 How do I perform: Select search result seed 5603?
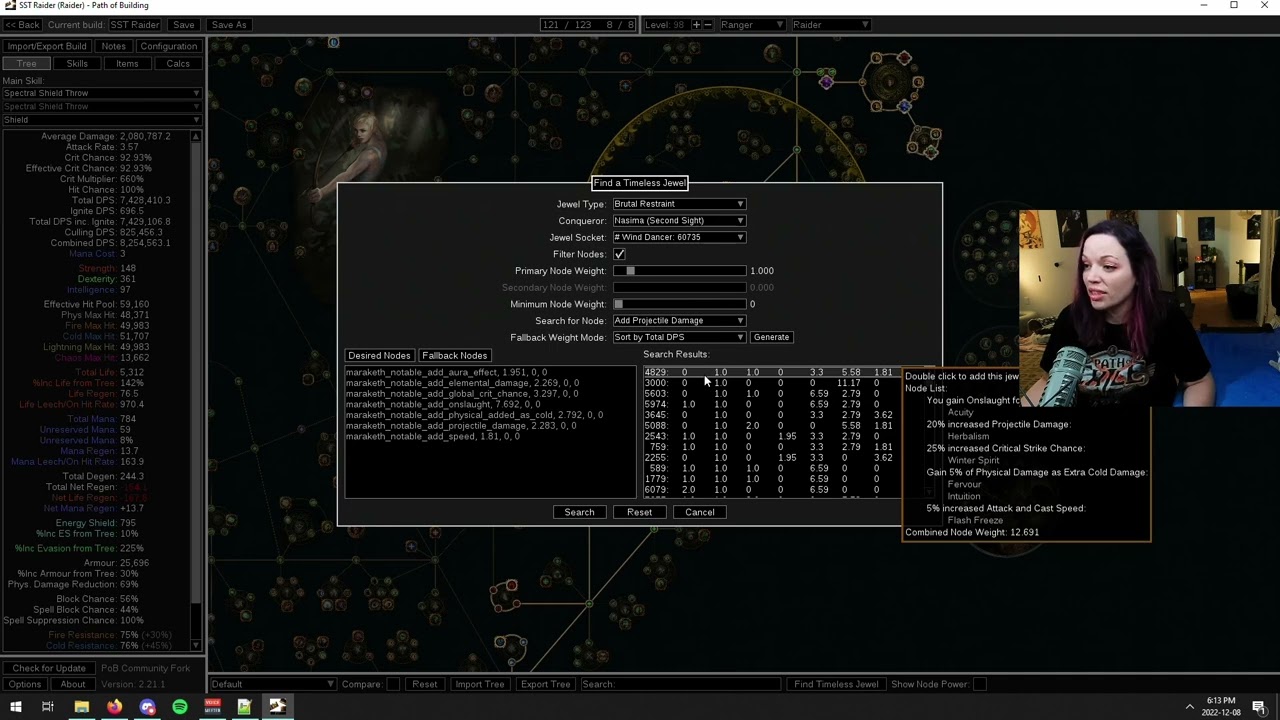pyautogui.click(x=770, y=394)
